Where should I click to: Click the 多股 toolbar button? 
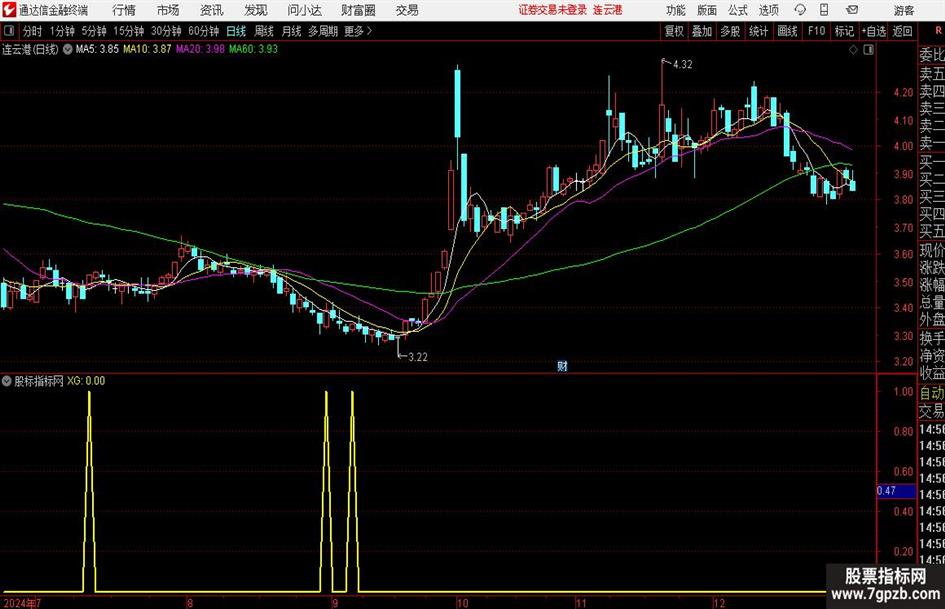[x=730, y=31]
